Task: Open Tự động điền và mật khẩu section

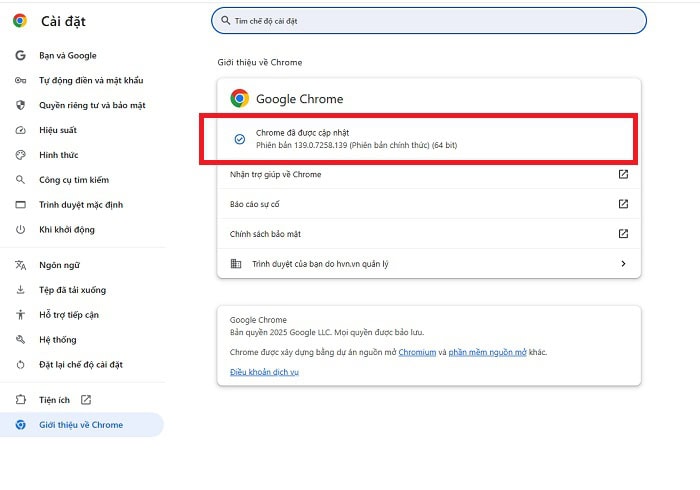Action: (91, 80)
